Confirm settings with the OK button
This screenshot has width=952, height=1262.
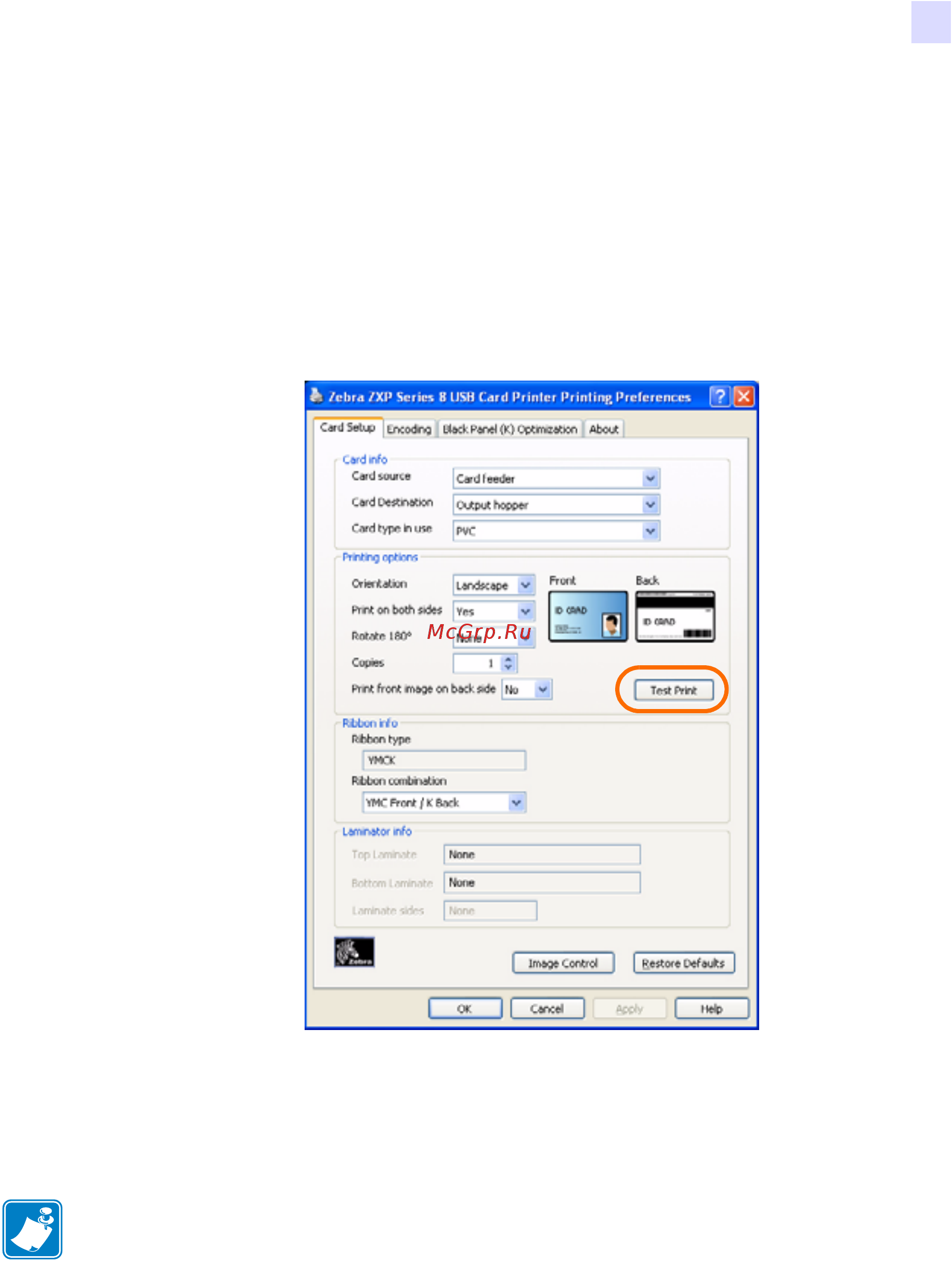click(465, 1008)
